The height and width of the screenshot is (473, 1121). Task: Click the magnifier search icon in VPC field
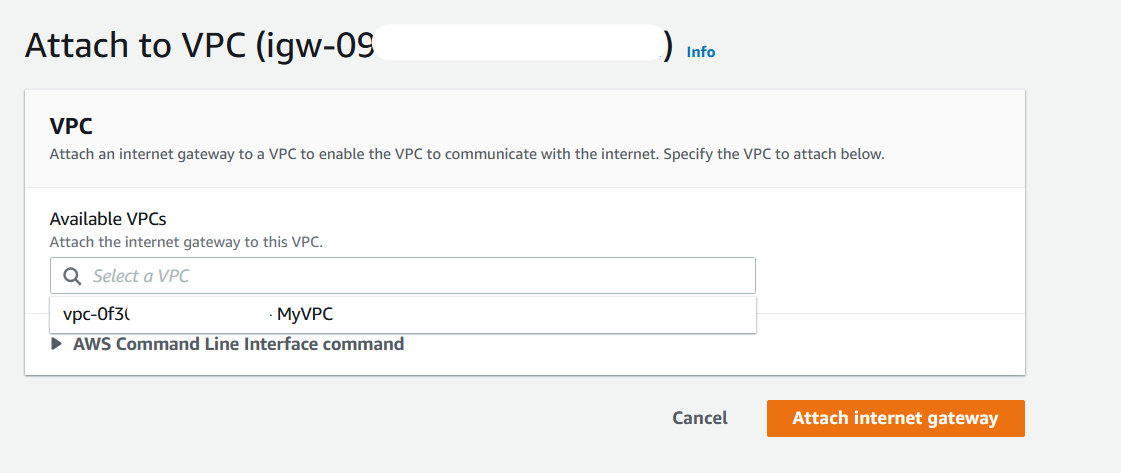(71, 276)
